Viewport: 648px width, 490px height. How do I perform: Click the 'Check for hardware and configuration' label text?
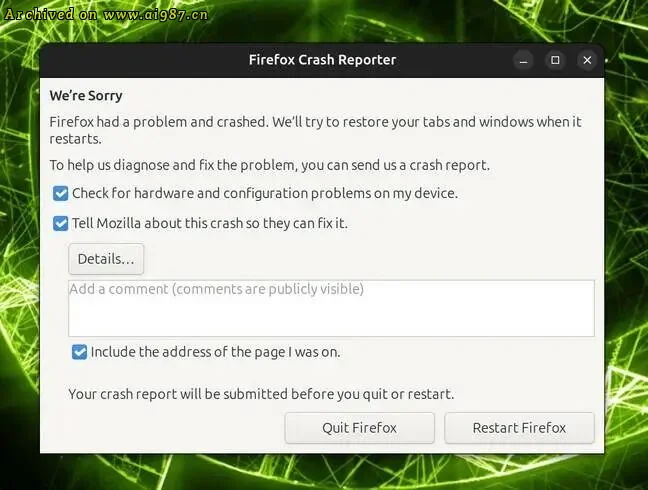click(265, 193)
